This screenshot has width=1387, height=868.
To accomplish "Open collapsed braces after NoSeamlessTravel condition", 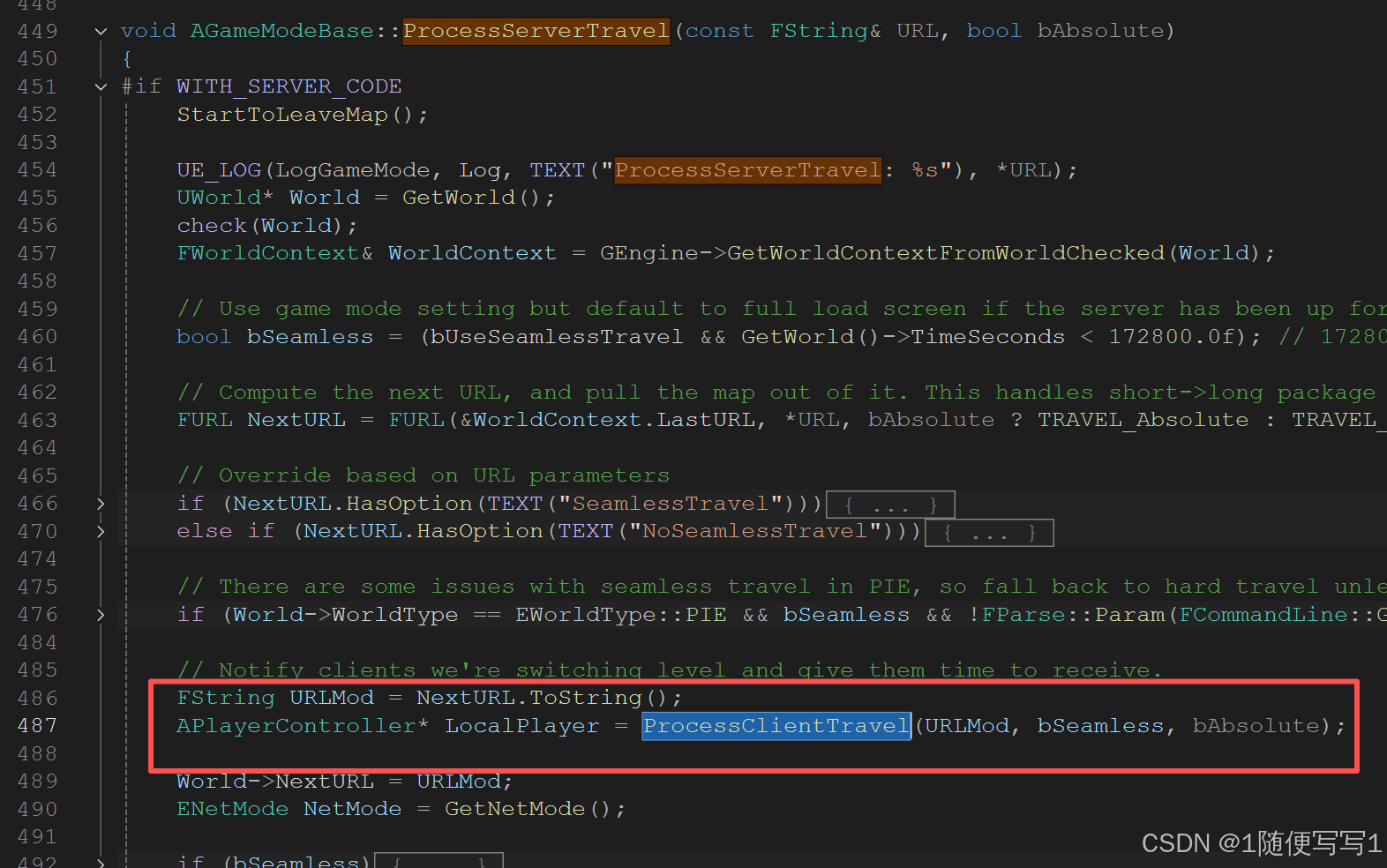I will pyautogui.click(x=989, y=533).
